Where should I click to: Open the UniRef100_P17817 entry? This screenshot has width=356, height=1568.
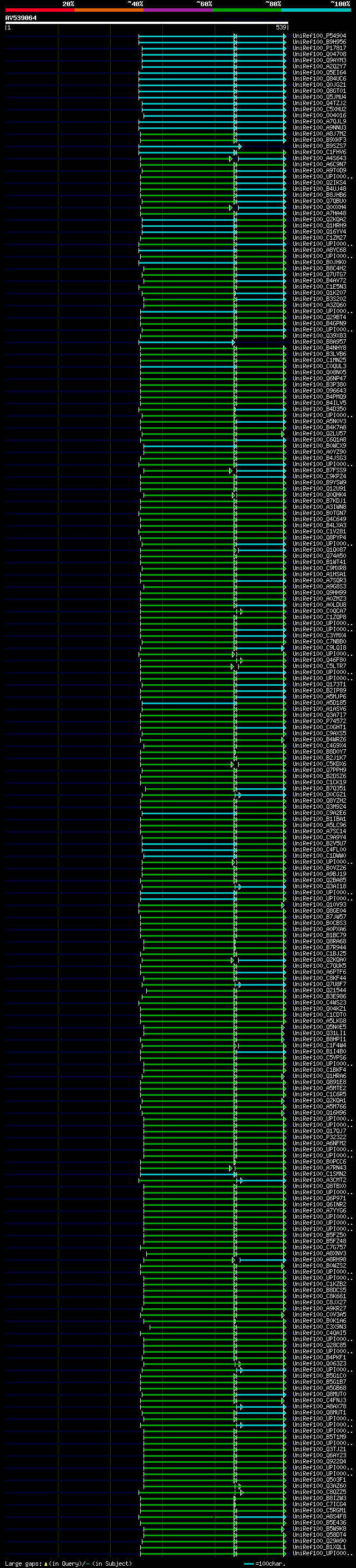pyautogui.click(x=319, y=48)
